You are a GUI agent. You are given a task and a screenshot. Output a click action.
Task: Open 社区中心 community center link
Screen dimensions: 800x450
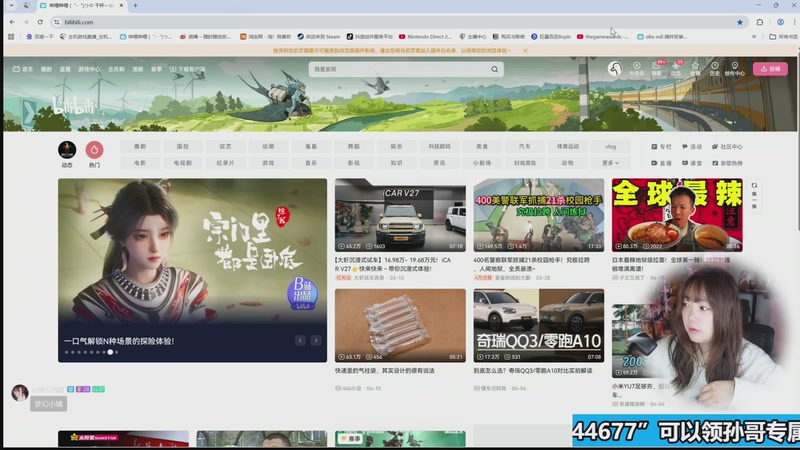coord(728,146)
